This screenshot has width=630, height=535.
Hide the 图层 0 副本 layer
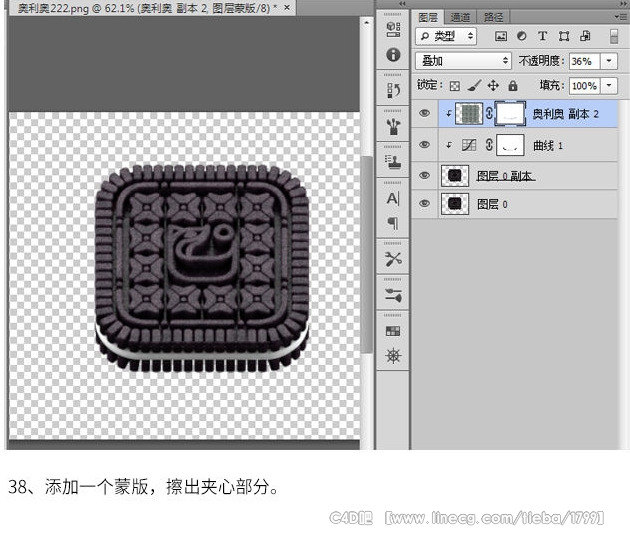tap(424, 176)
